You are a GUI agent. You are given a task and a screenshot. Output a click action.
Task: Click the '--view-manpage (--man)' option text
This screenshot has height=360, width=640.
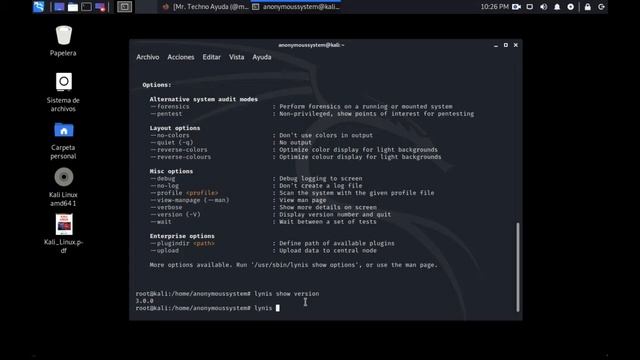point(189,200)
